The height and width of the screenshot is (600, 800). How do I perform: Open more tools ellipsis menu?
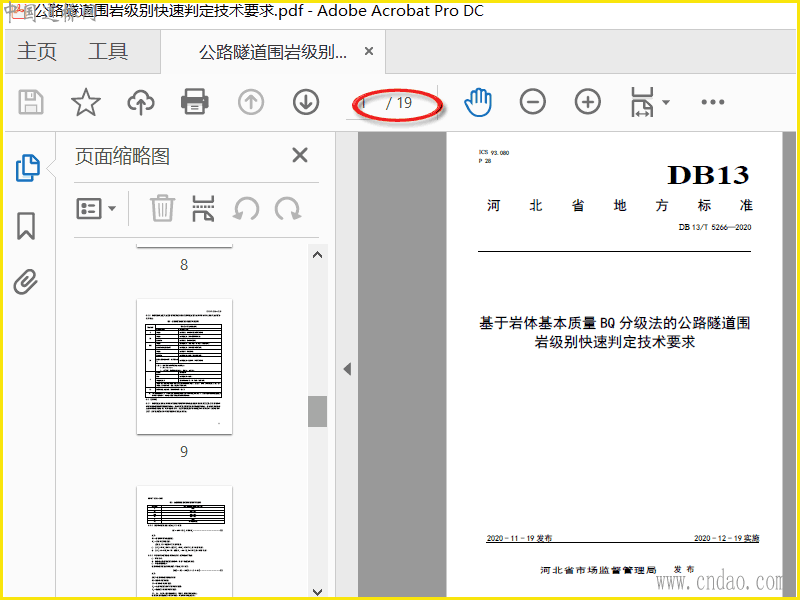tap(713, 102)
